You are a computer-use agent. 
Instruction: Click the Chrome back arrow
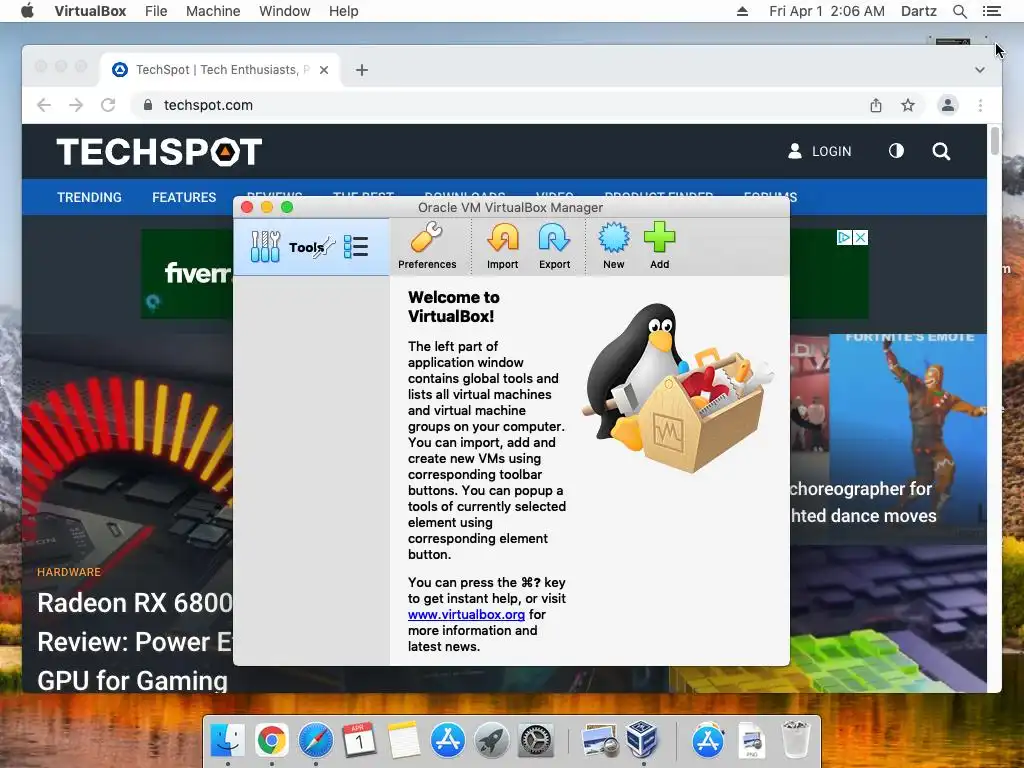(x=44, y=105)
